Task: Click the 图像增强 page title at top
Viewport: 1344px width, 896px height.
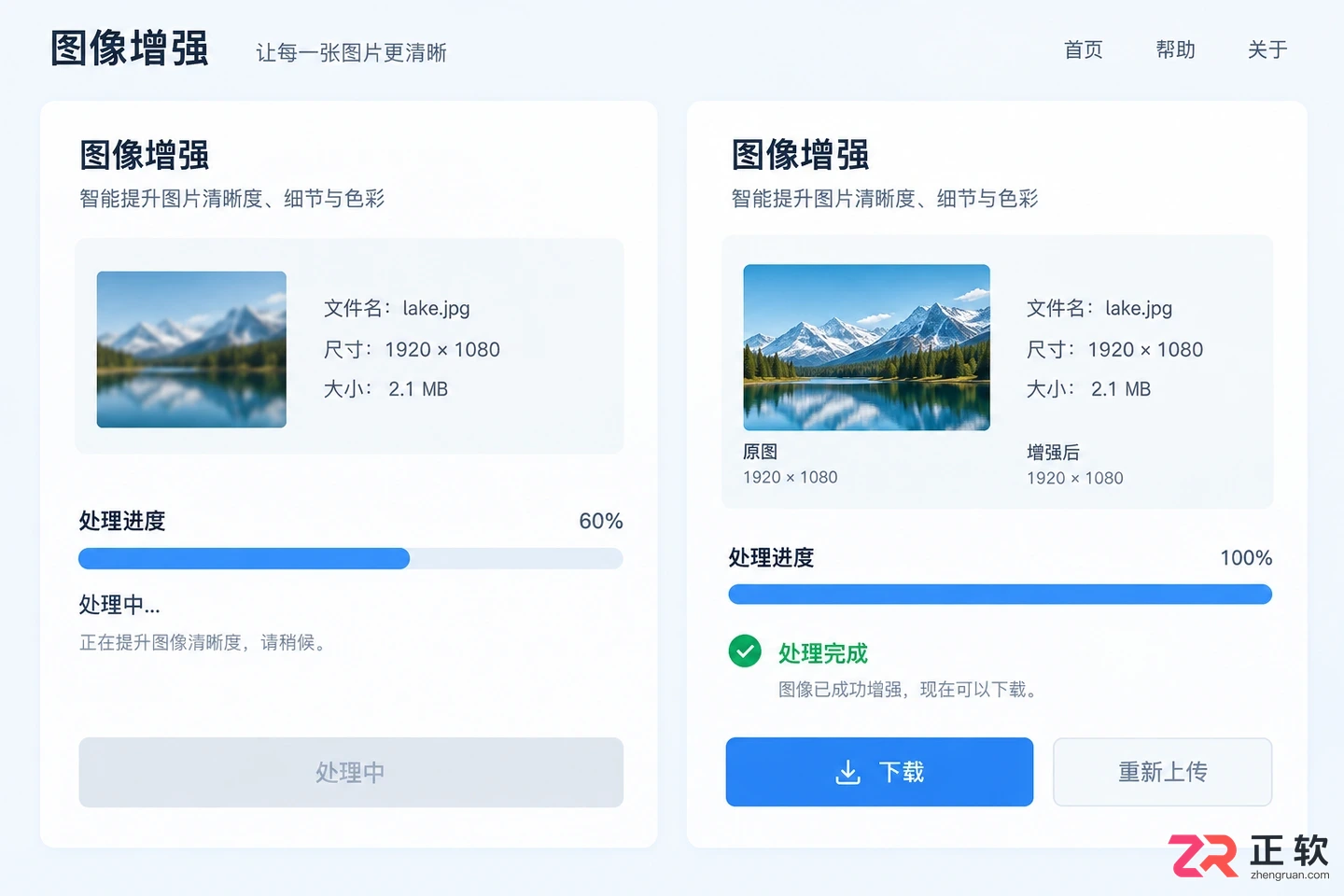Action: pos(130,49)
